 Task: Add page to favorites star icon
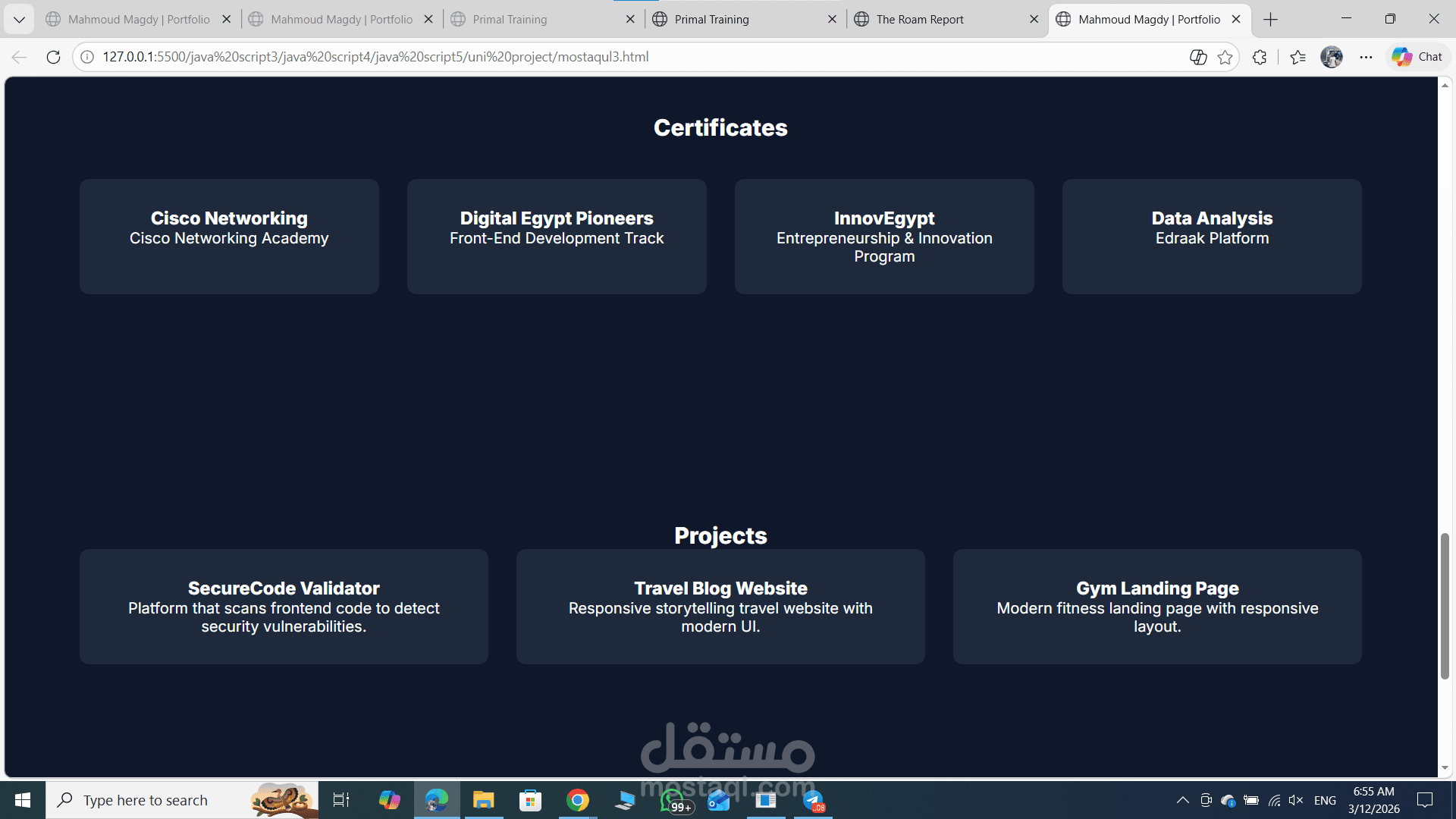tap(1225, 57)
